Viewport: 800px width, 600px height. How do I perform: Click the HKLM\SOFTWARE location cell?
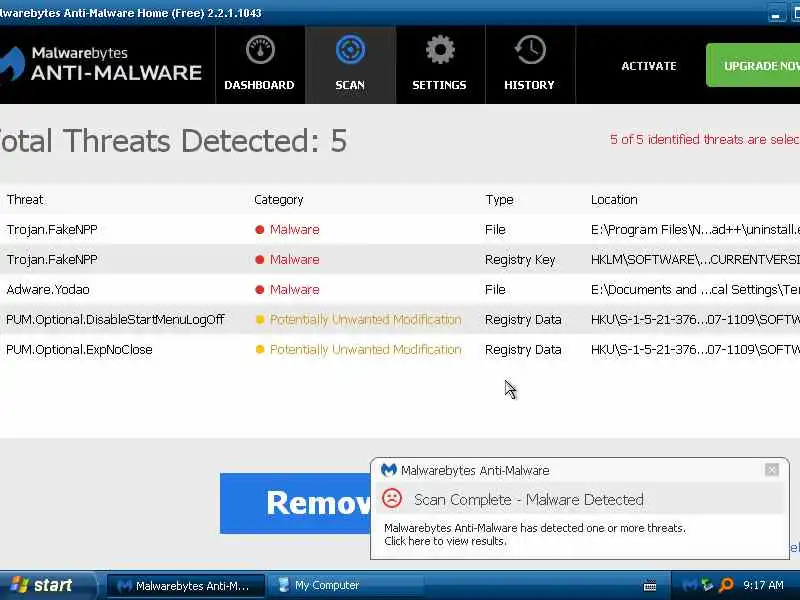pos(695,260)
